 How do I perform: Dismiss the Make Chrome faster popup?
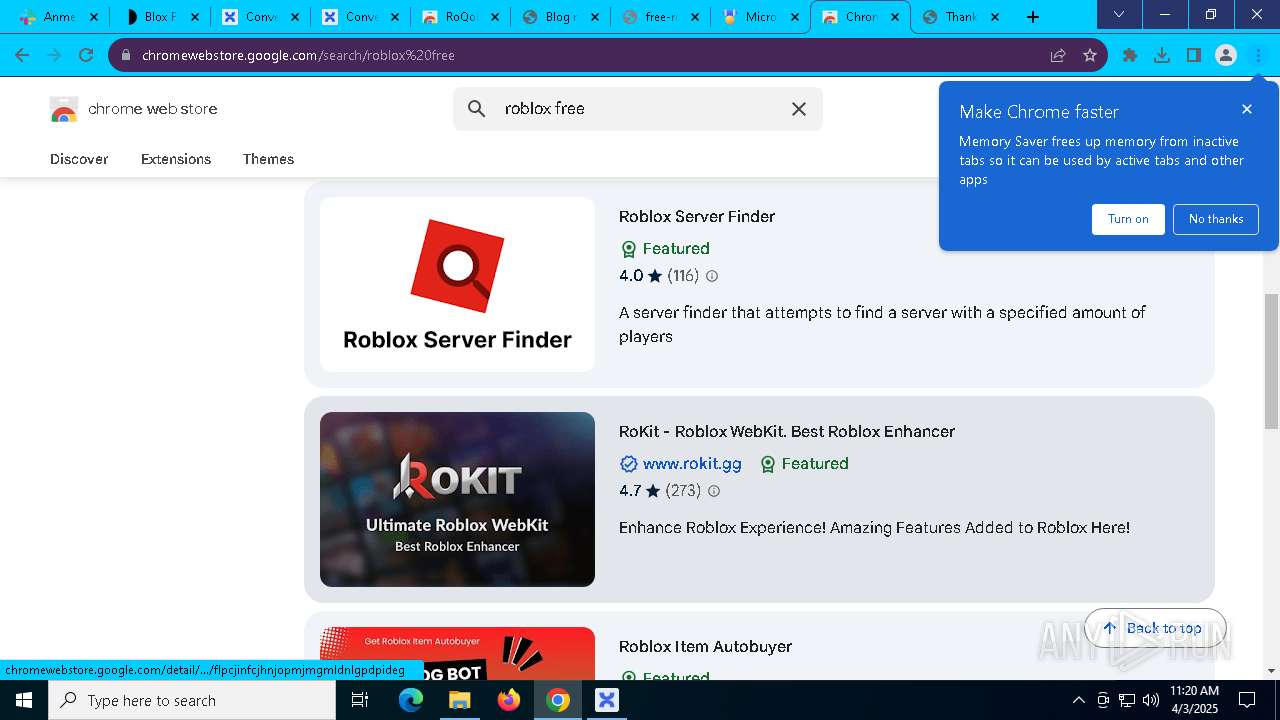(1247, 109)
